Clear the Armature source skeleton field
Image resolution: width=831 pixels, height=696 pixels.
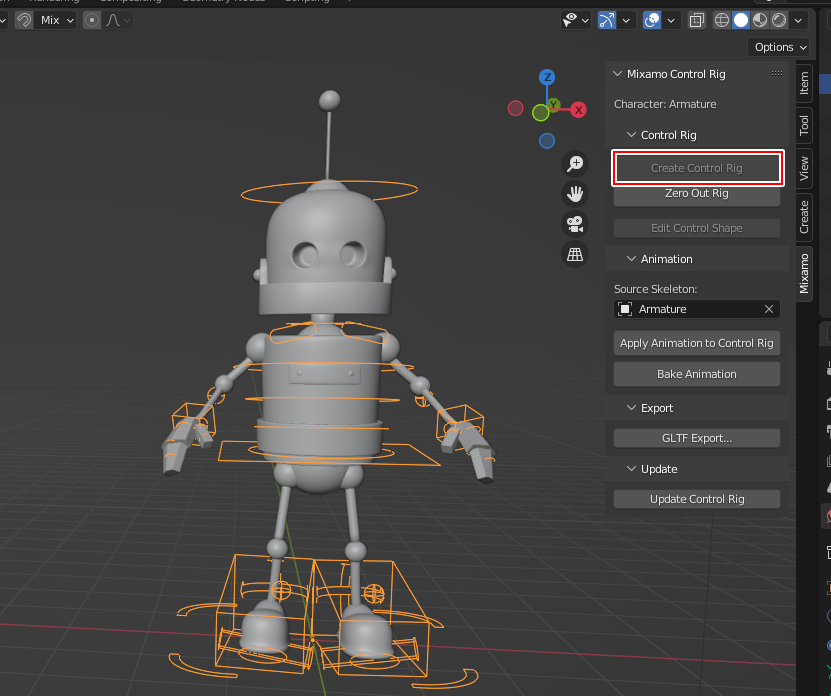(x=768, y=310)
